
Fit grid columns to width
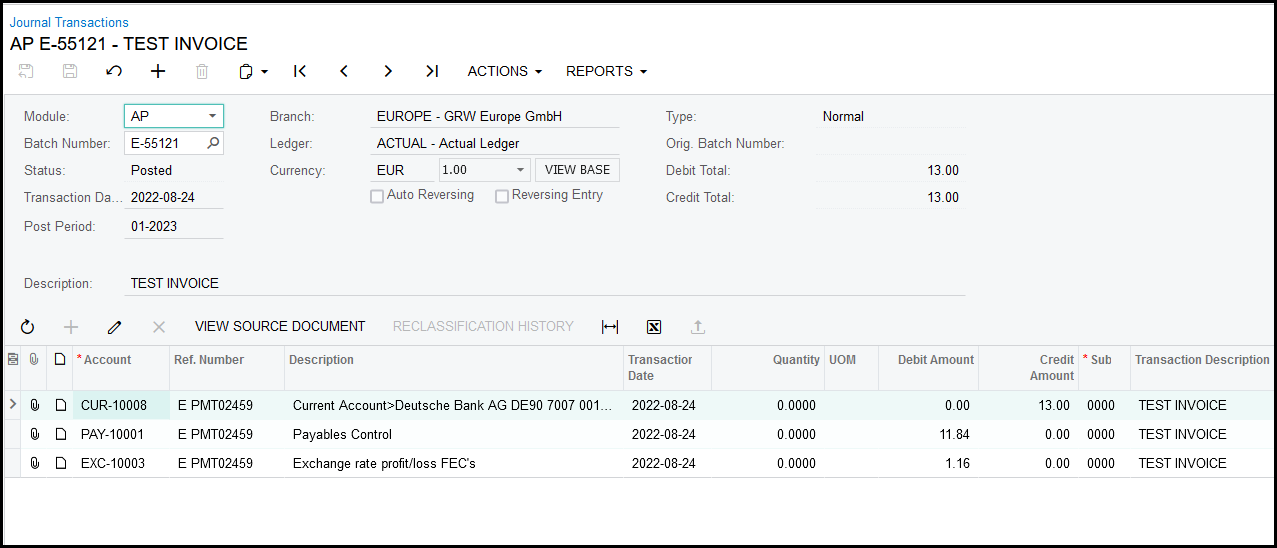click(x=610, y=327)
